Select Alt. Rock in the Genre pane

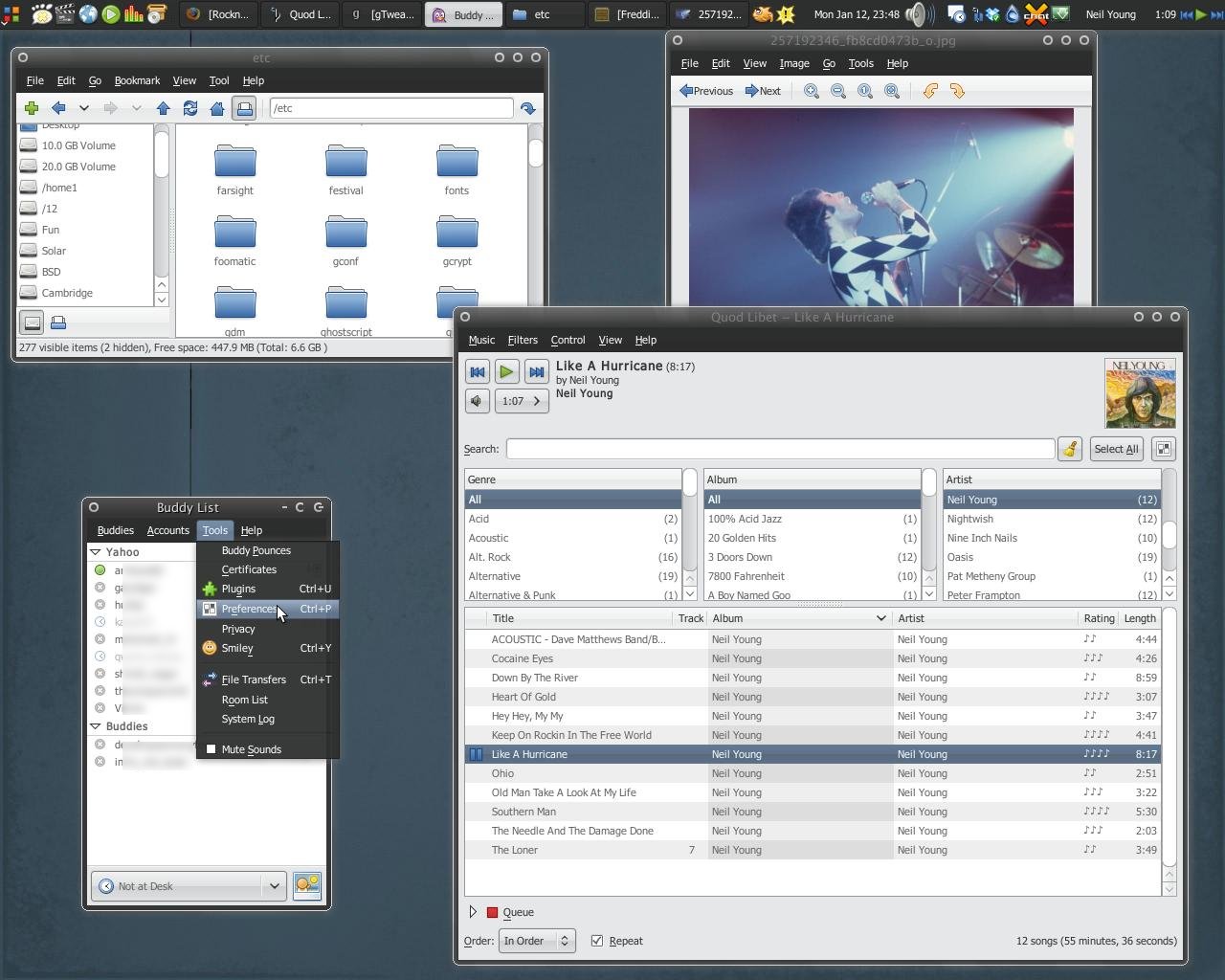[x=572, y=557]
